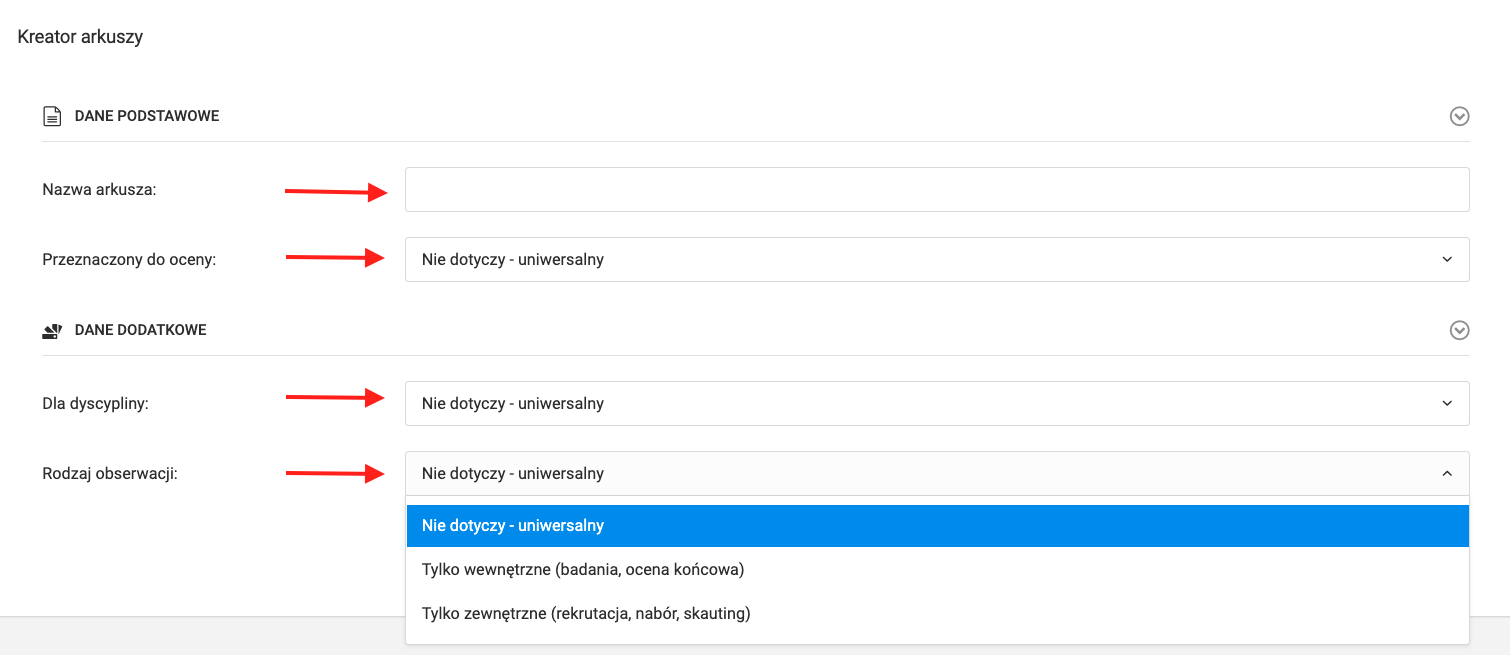Click the Przeznaczony do oceny label
1510x655 pixels.
pos(129,259)
